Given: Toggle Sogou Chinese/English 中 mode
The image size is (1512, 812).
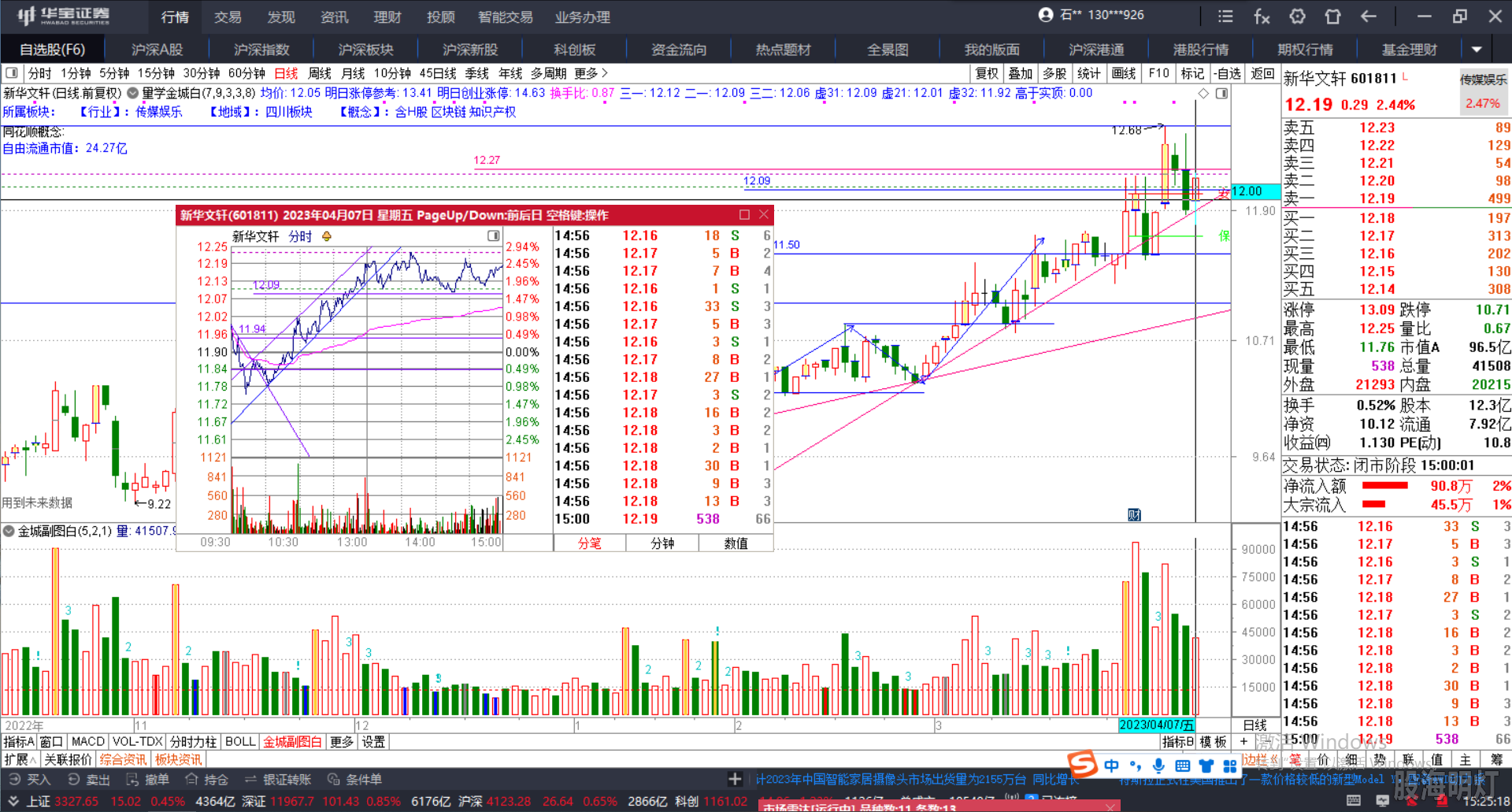Looking at the screenshot, I should [1111, 766].
